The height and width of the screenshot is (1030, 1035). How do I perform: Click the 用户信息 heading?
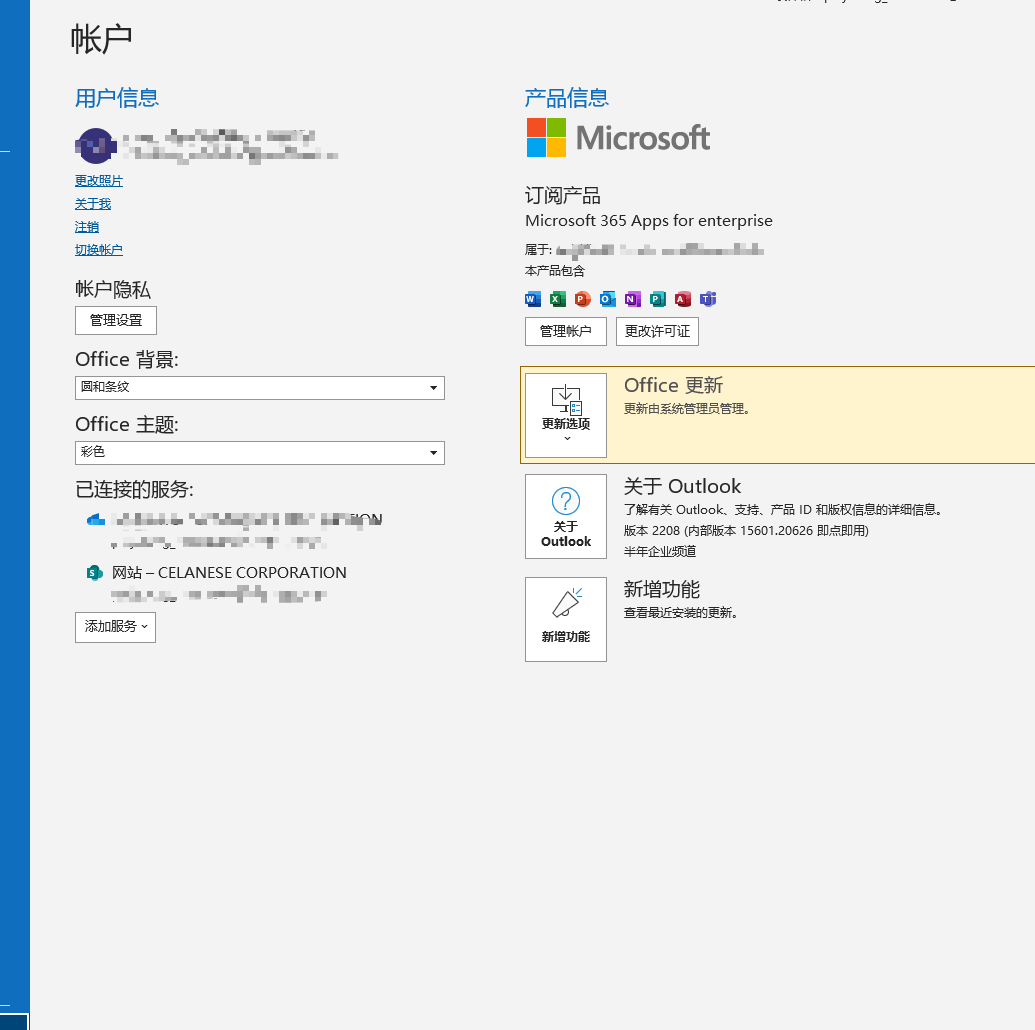[x=117, y=98]
